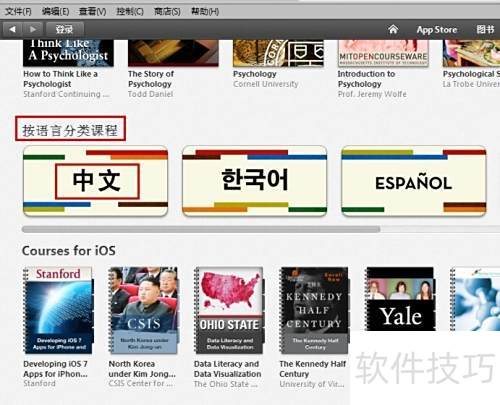Viewport: 500px width, 405px height.
Task: Go to the iTunes Store home icon
Action: (393, 29)
